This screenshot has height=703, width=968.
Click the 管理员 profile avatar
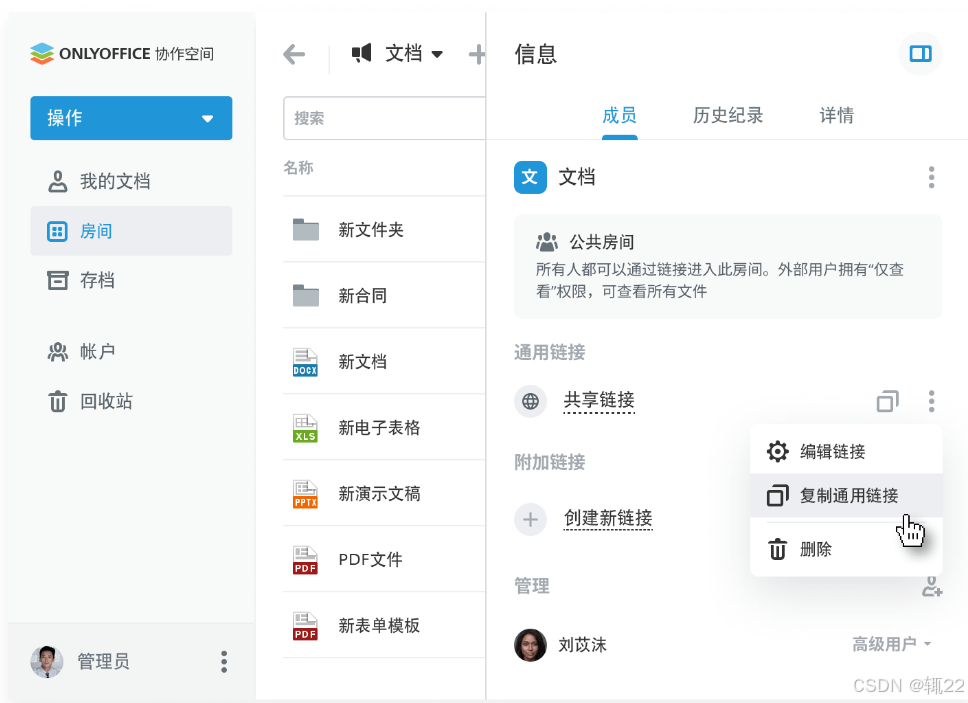[x=47, y=662]
